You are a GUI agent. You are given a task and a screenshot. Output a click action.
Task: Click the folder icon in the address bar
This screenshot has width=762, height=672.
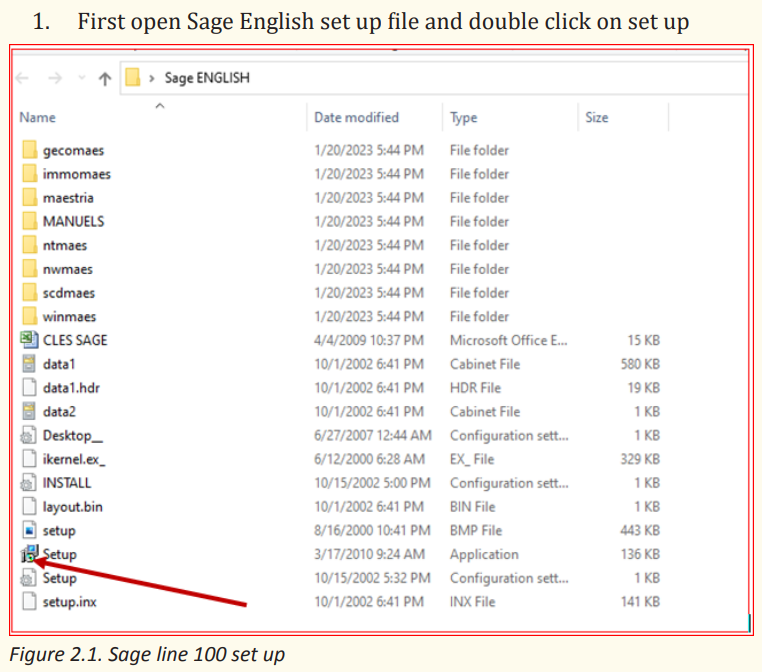click(x=133, y=77)
